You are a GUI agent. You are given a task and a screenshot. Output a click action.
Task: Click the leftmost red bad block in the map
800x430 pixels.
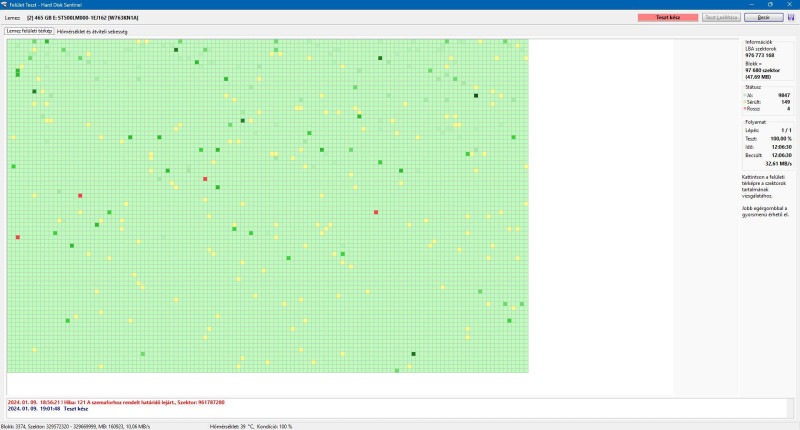pos(18,237)
